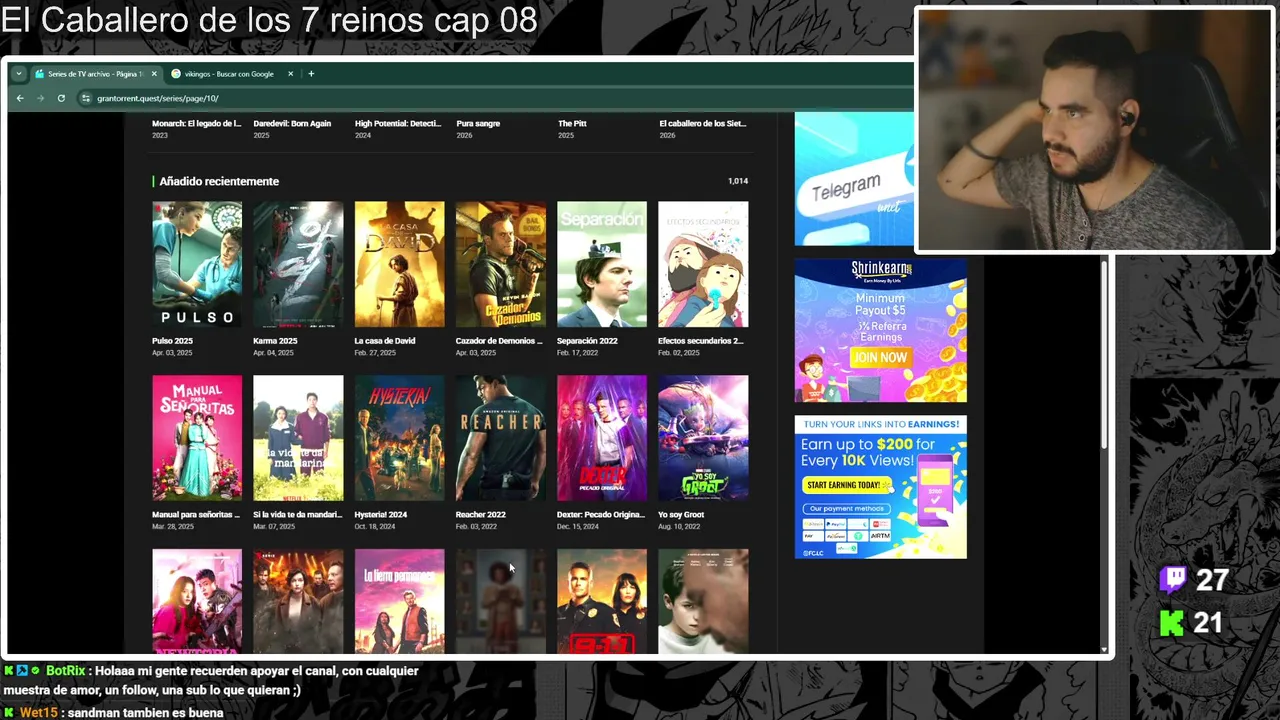Open the Pulso 2025 poster
The image size is (1280, 720).
click(197, 264)
